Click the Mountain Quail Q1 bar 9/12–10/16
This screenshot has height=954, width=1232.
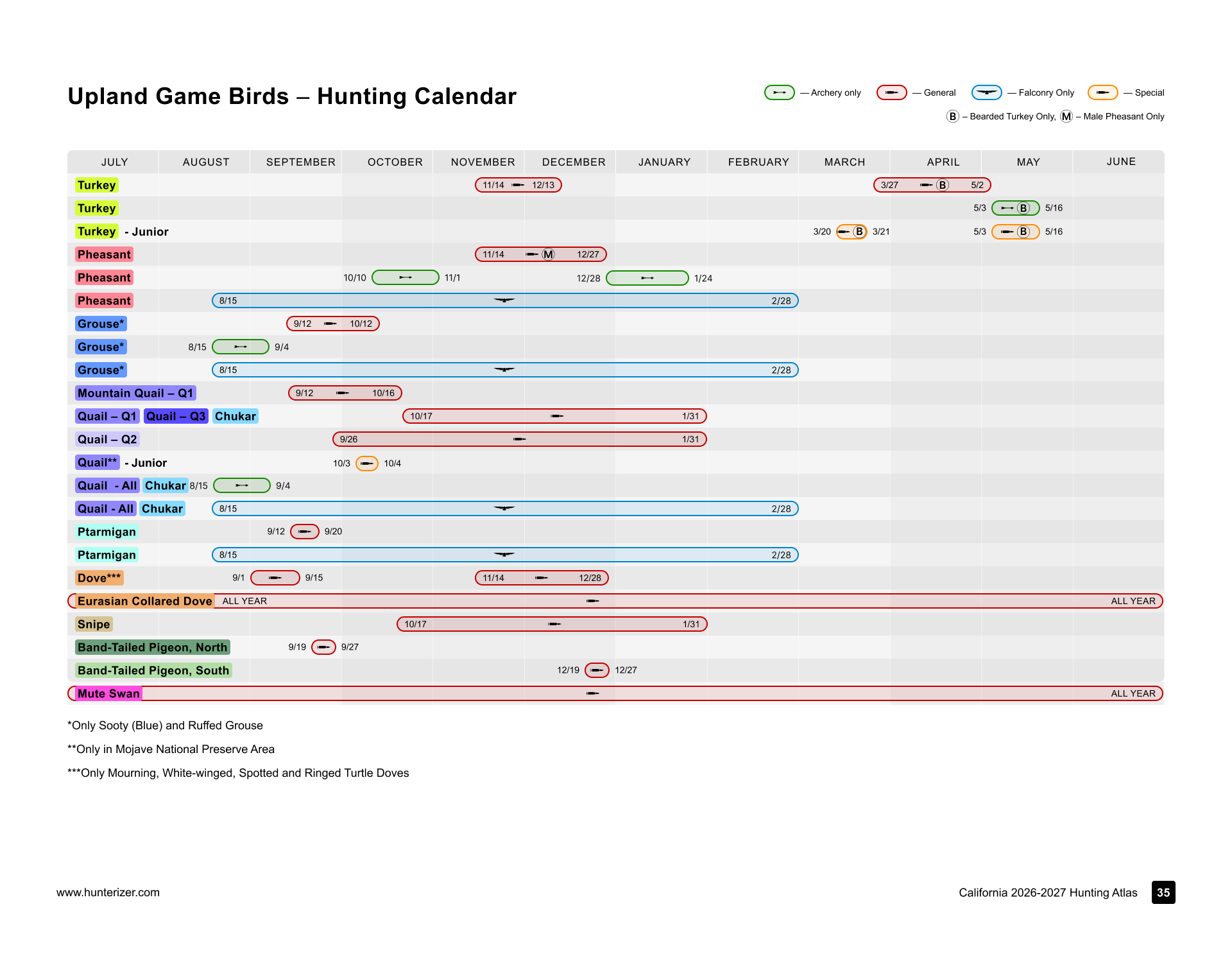[345, 393]
